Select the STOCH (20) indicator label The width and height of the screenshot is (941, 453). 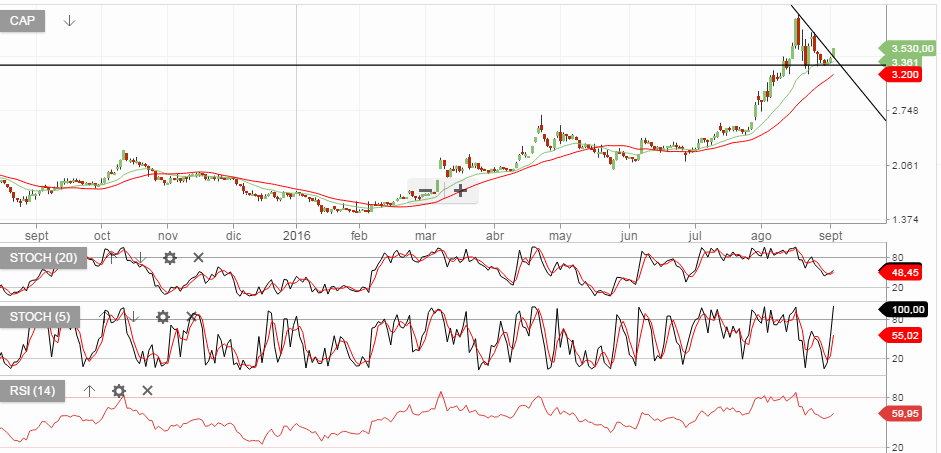tap(41, 258)
